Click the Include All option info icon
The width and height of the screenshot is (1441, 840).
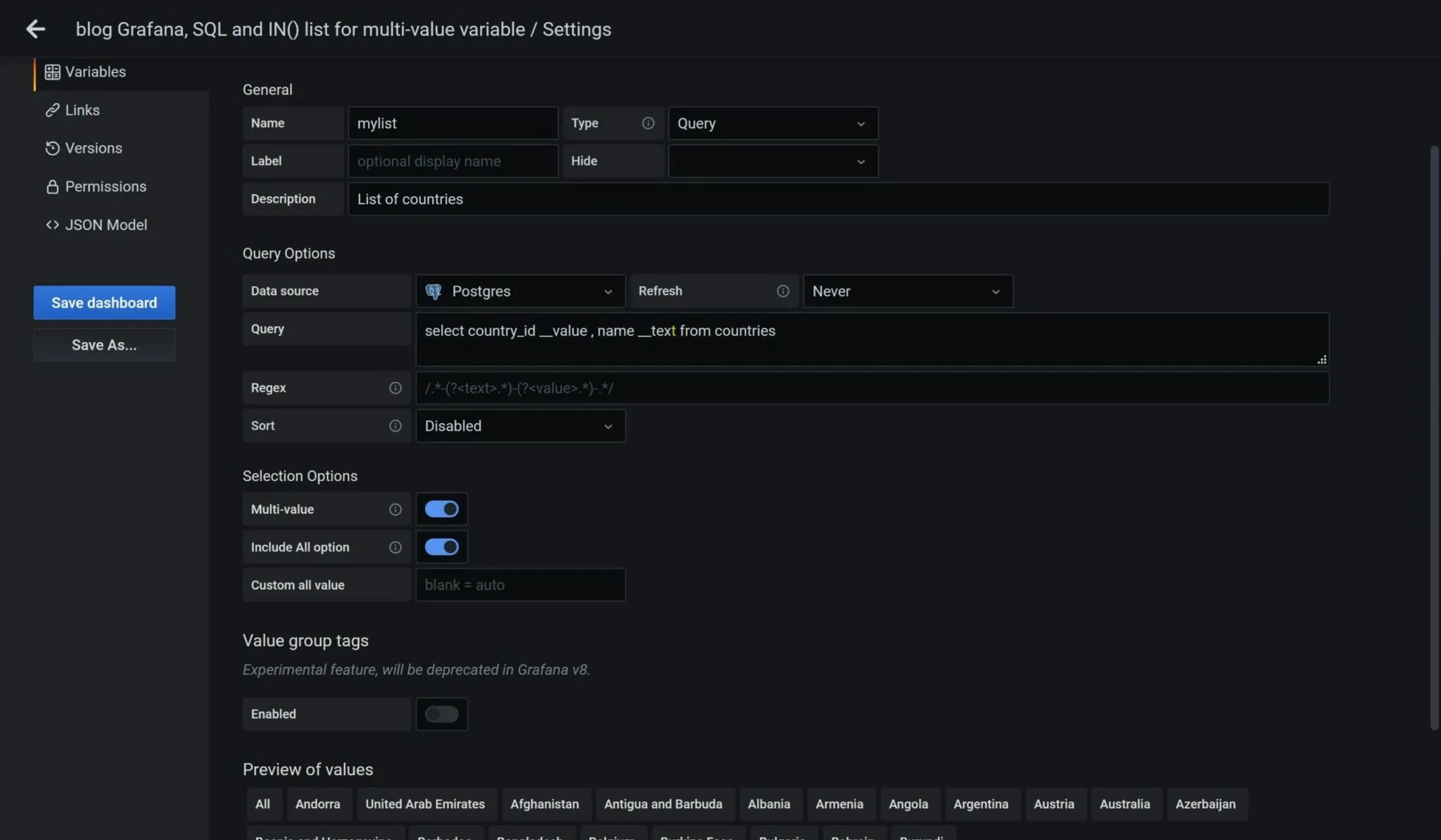coord(395,547)
